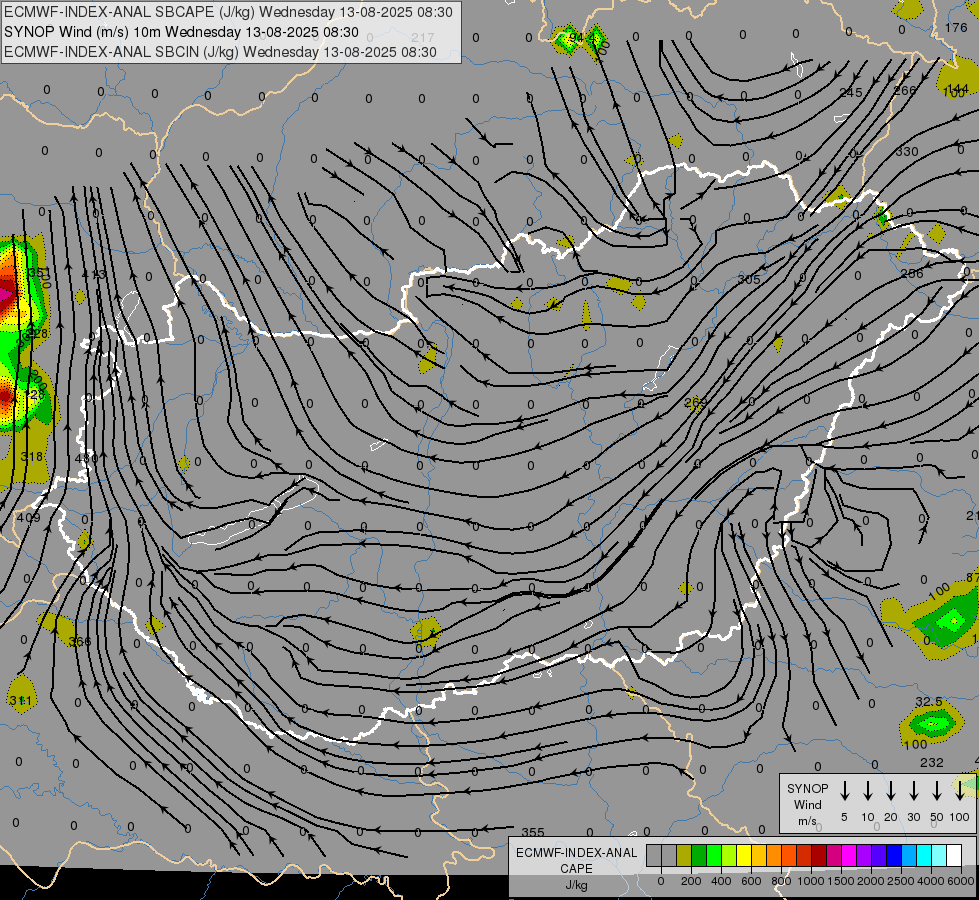Image resolution: width=979 pixels, height=900 pixels.
Task: Click the 10 m/s wind arrow in legend
Action: click(x=867, y=791)
